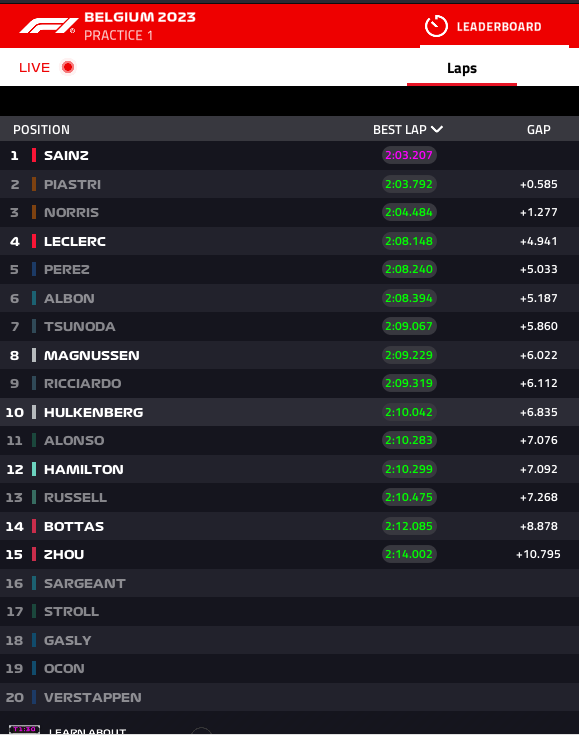
Task: Click Hamilton's teal team color bar
Action: click(34, 469)
